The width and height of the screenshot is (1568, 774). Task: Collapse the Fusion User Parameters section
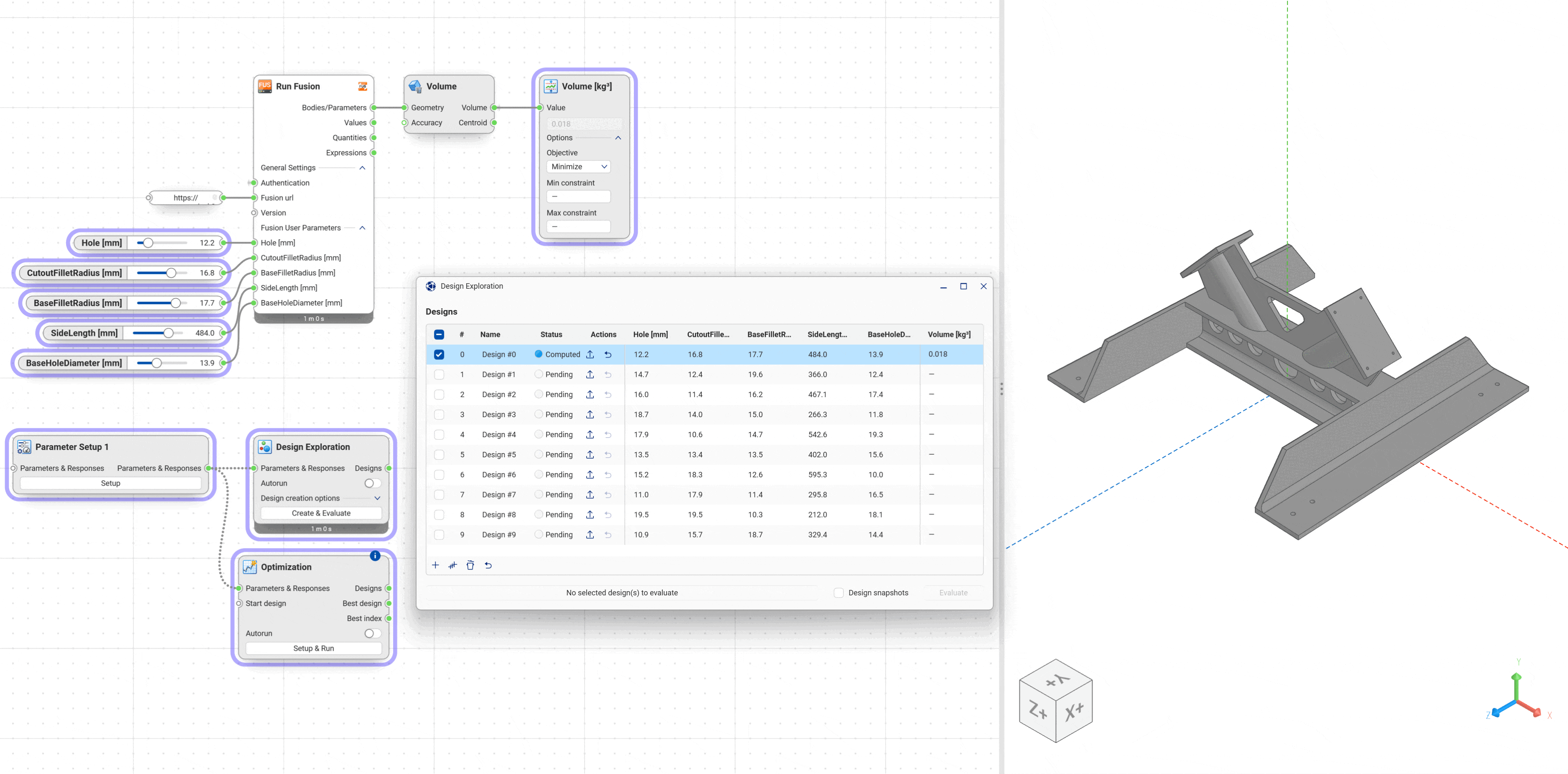[x=362, y=228]
